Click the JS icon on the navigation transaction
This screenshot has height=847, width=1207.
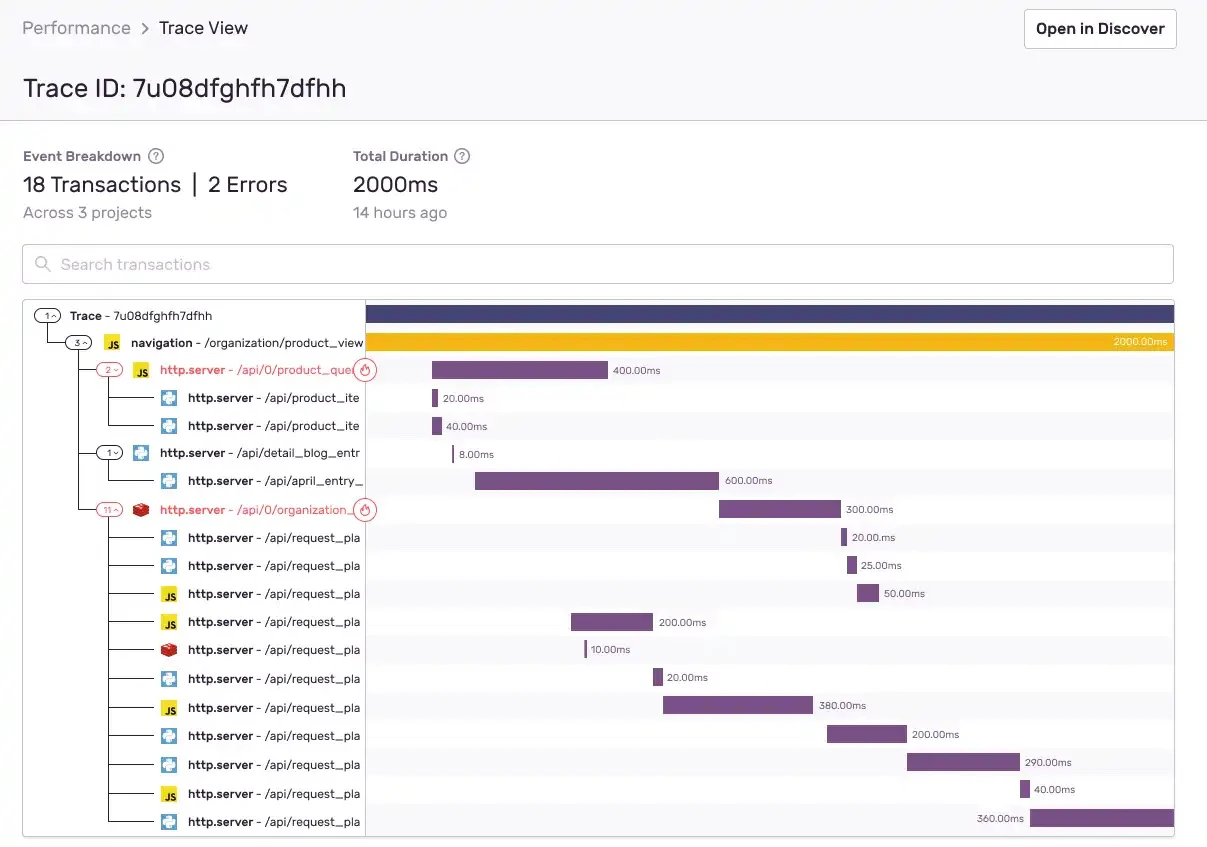pyautogui.click(x=112, y=342)
